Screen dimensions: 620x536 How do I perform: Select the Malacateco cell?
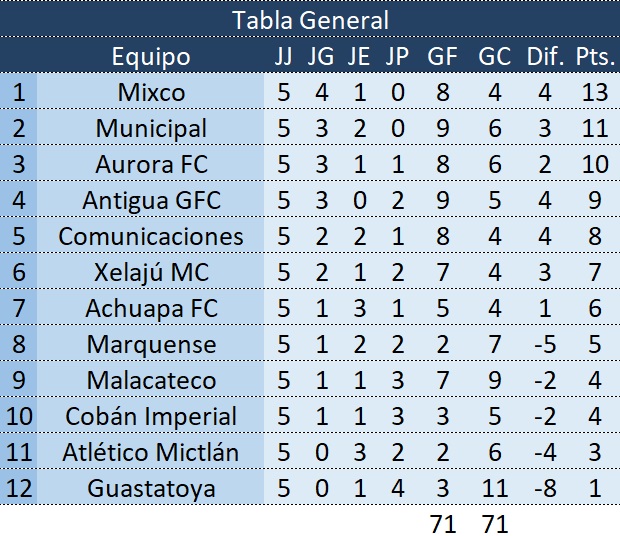coord(151,380)
